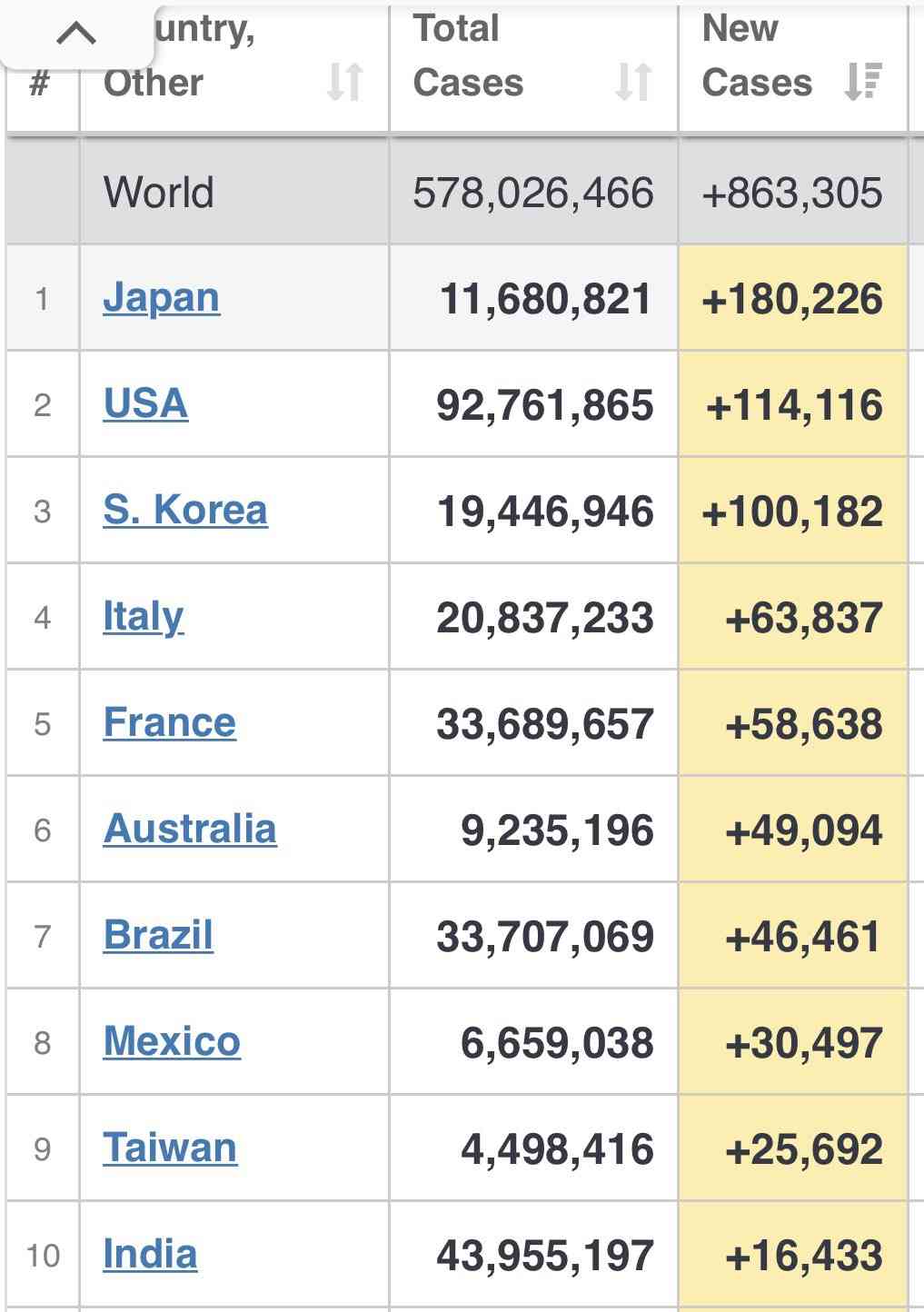This screenshot has width=924, height=1312.
Task: Open the USA country link
Action: click(x=145, y=403)
